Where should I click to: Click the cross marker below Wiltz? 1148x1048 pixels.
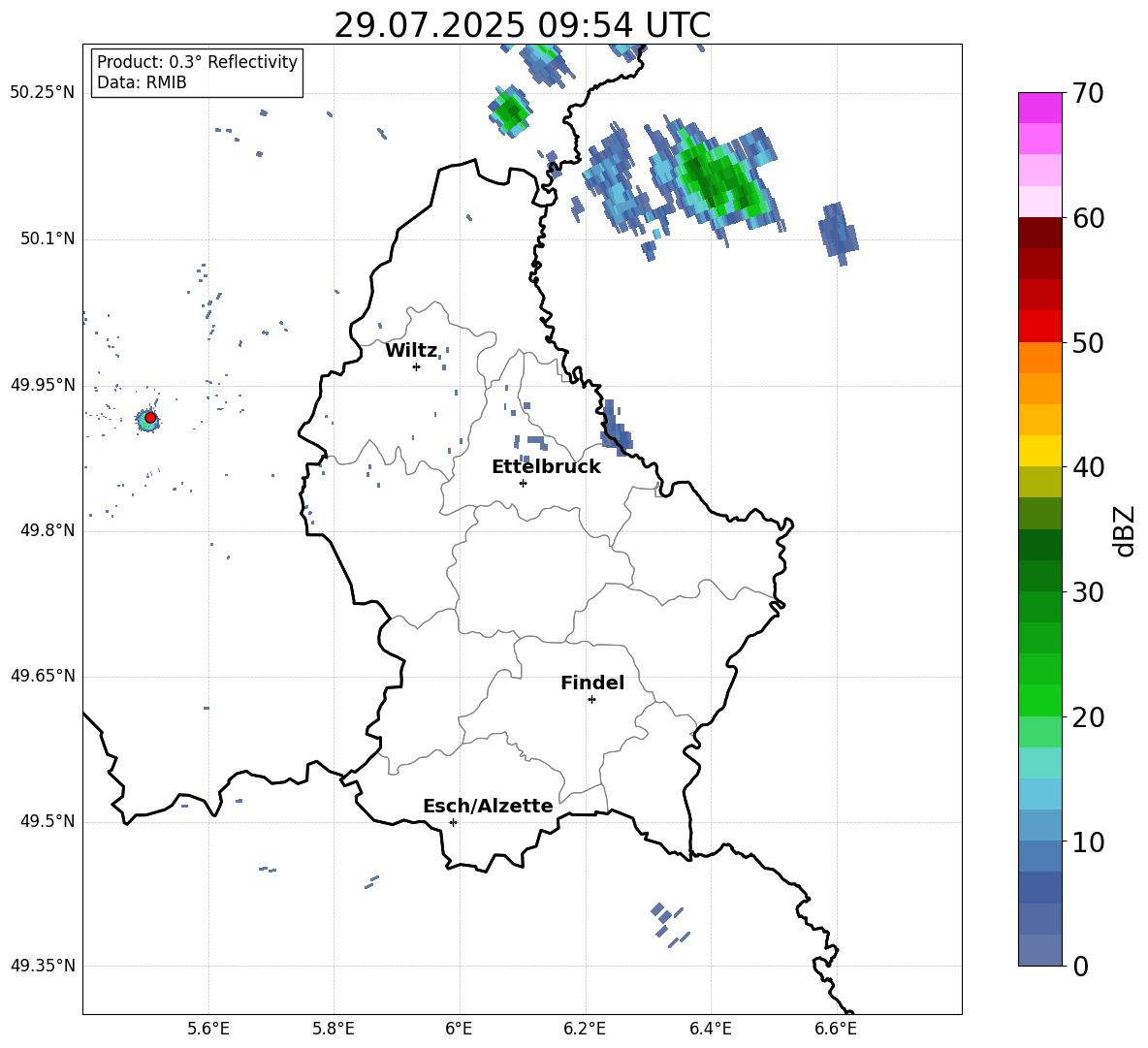(x=417, y=366)
